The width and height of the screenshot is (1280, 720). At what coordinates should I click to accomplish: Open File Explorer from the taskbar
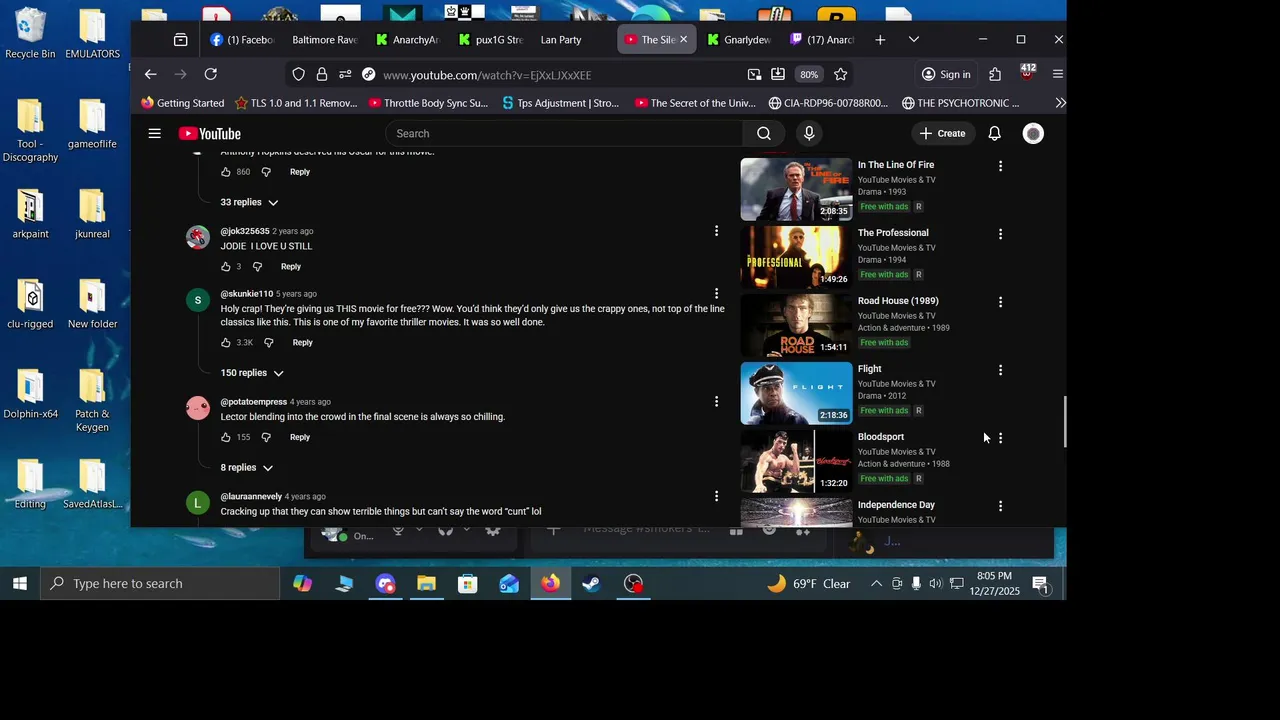pos(427,583)
